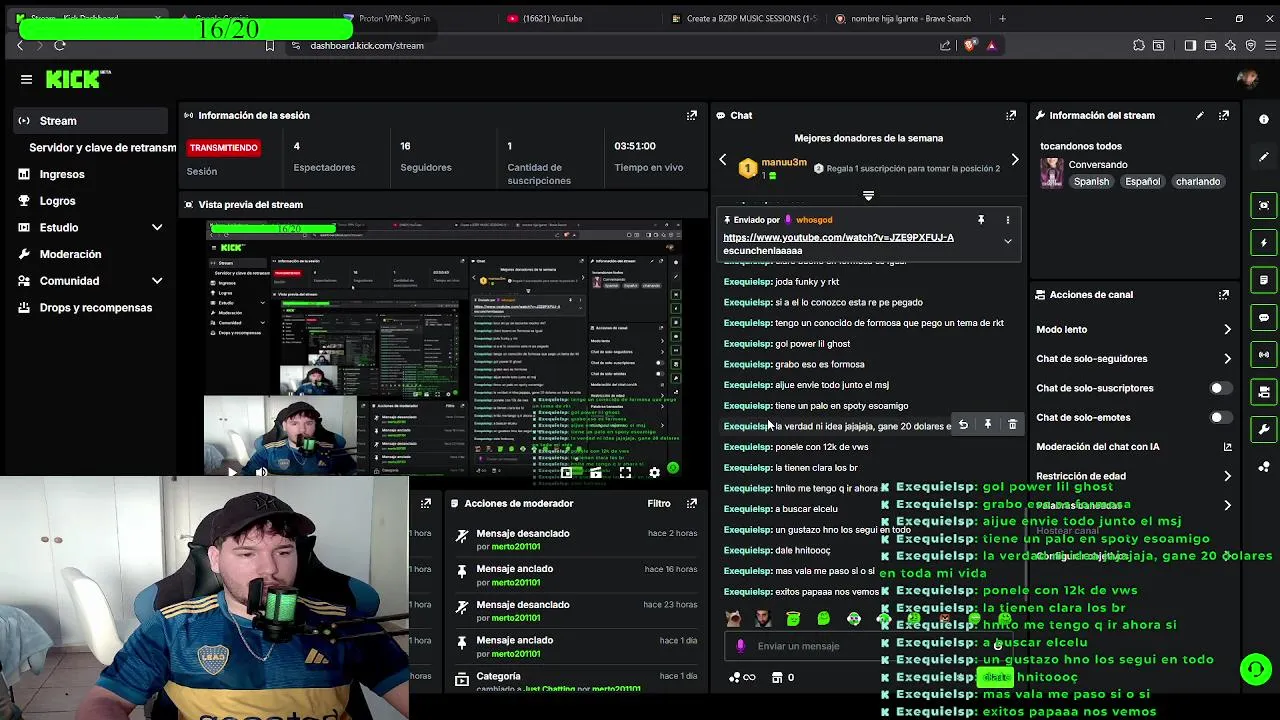1280x720 pixels.
Task: Toggle the notes panel in right rail
Action: (x=1264, y=280)
